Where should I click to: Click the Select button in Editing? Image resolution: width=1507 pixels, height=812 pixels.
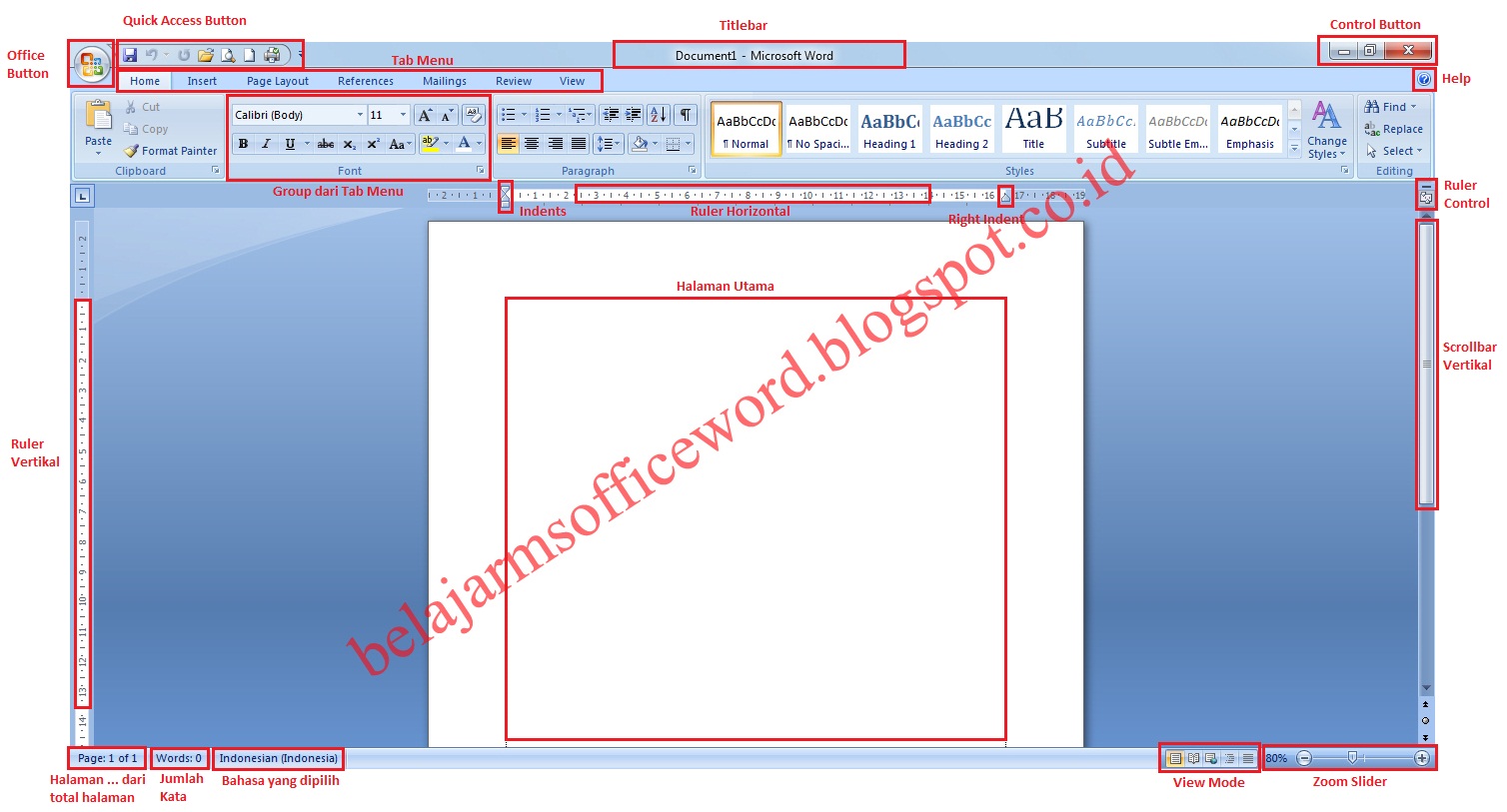[x=1393, y=151]
